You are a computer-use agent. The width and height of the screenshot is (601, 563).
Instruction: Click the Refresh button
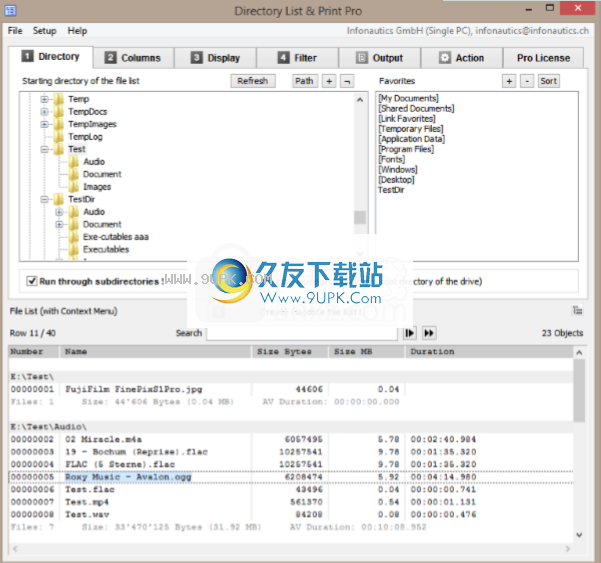(x=253, y=81)
